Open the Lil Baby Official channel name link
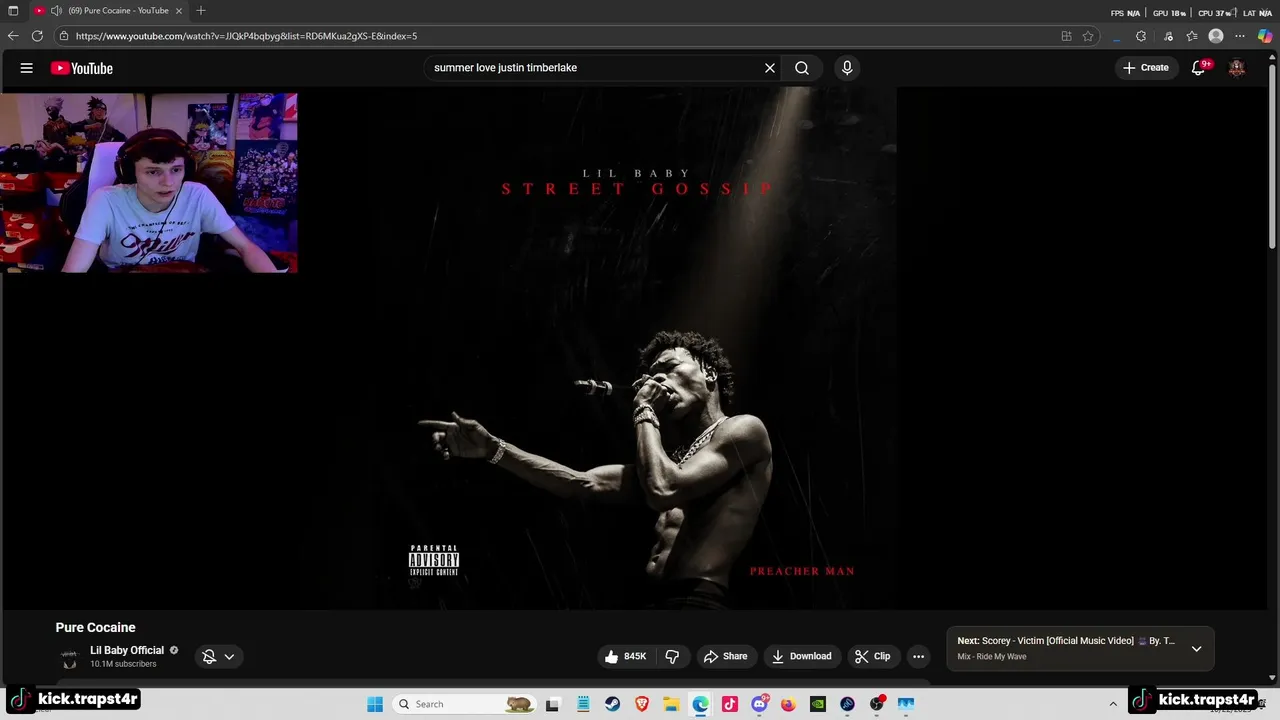The image size is (1280, 720). 127,650
